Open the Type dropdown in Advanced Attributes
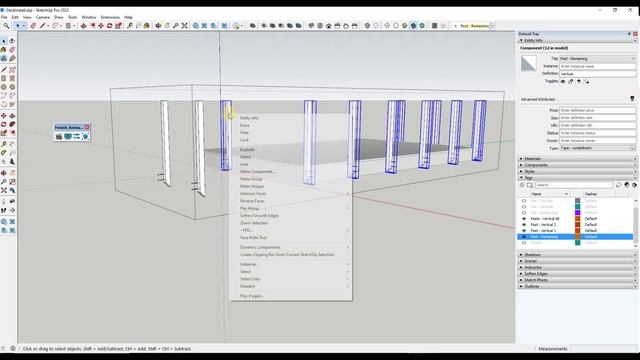Screen dimensions: 640x360 click(x=598, y=148)
